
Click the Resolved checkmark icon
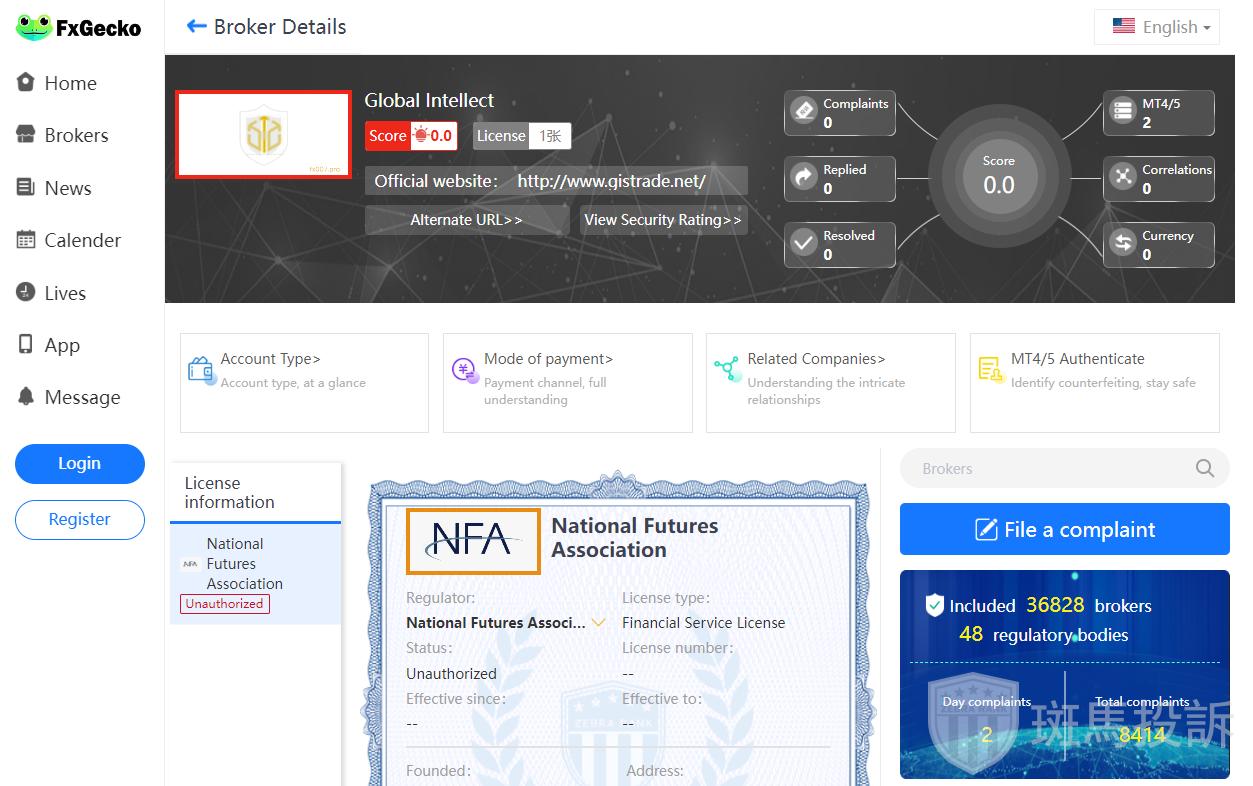coord(804,243)
